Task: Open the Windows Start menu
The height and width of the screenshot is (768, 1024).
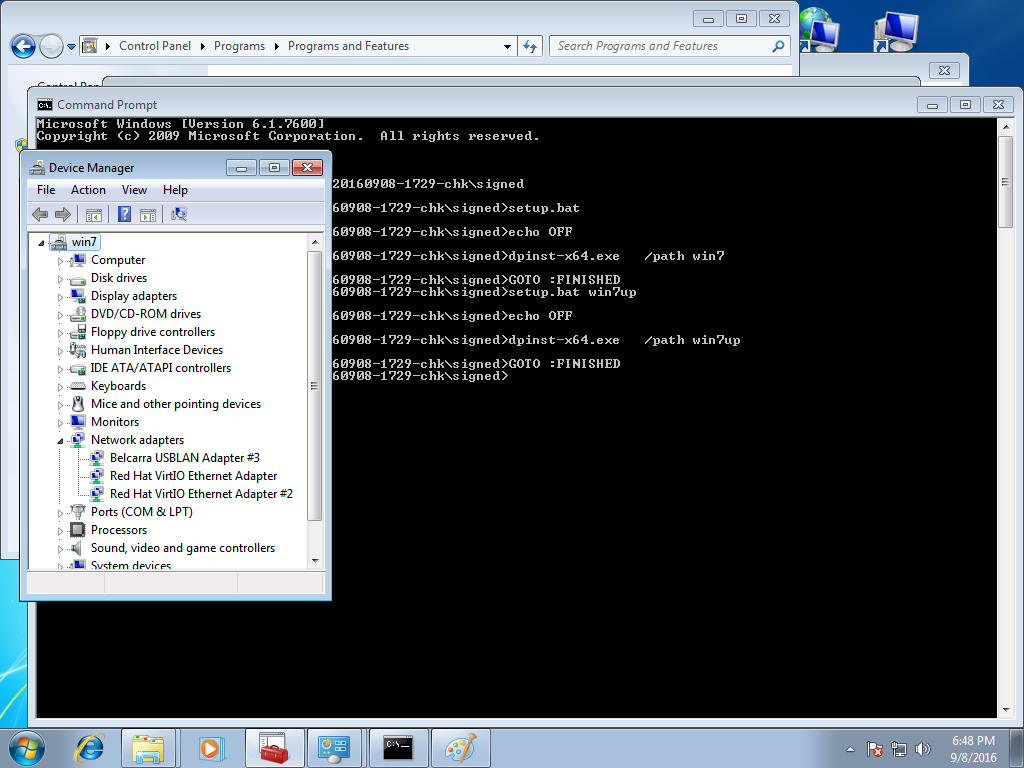Action: 27,748
